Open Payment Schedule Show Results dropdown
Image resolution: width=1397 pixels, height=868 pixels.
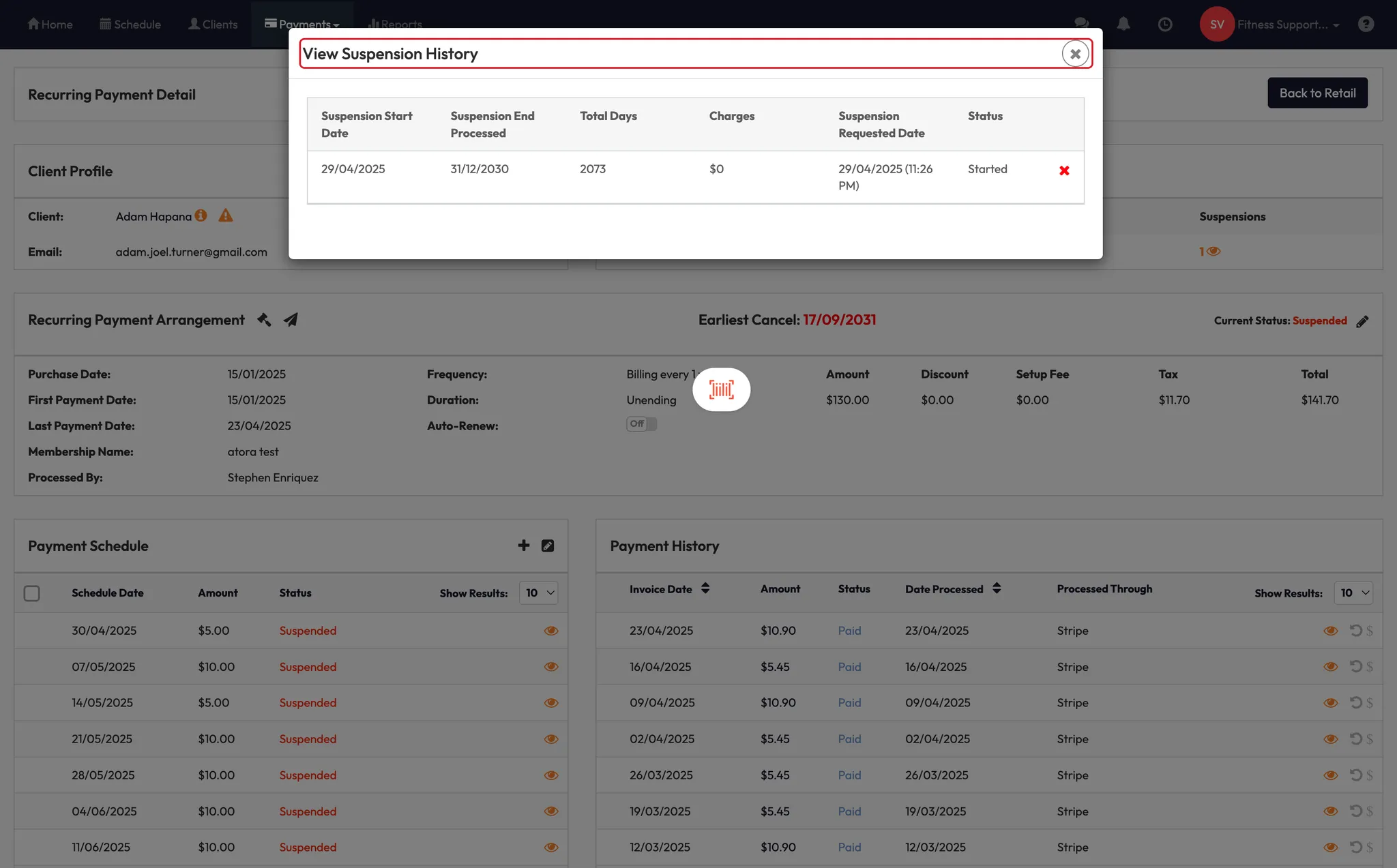coord(539,593)
